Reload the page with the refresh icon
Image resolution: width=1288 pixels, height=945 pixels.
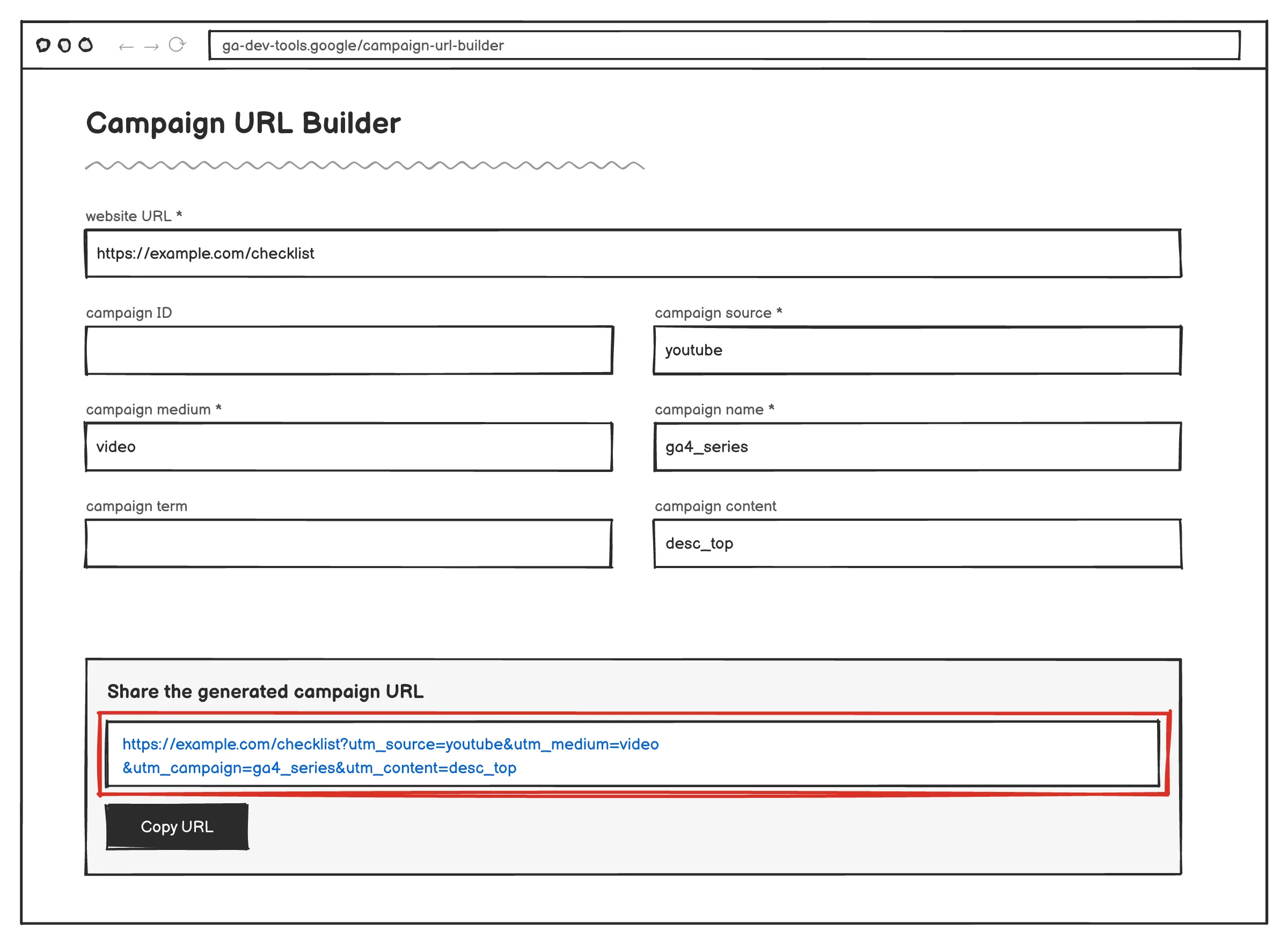click(x=177, y=45)
